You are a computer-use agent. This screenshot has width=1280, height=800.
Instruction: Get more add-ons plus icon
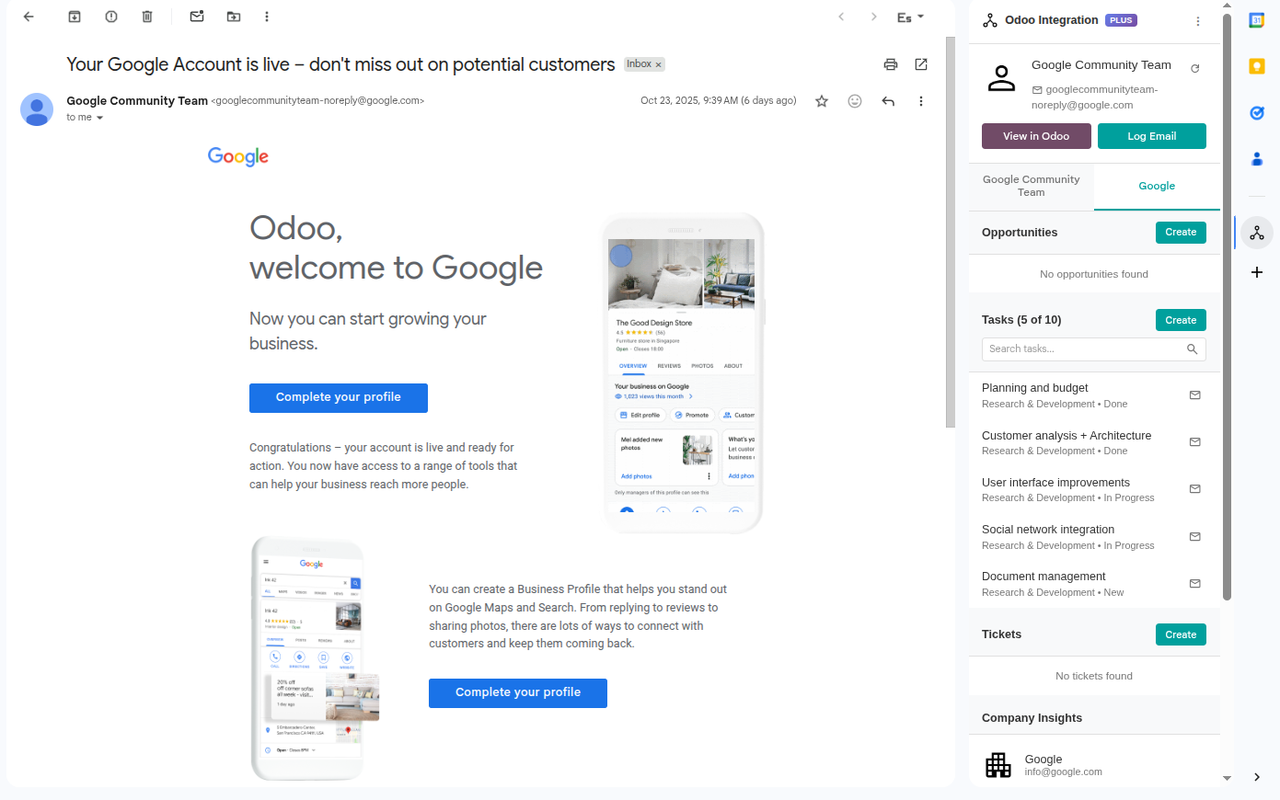[1257, 272]
